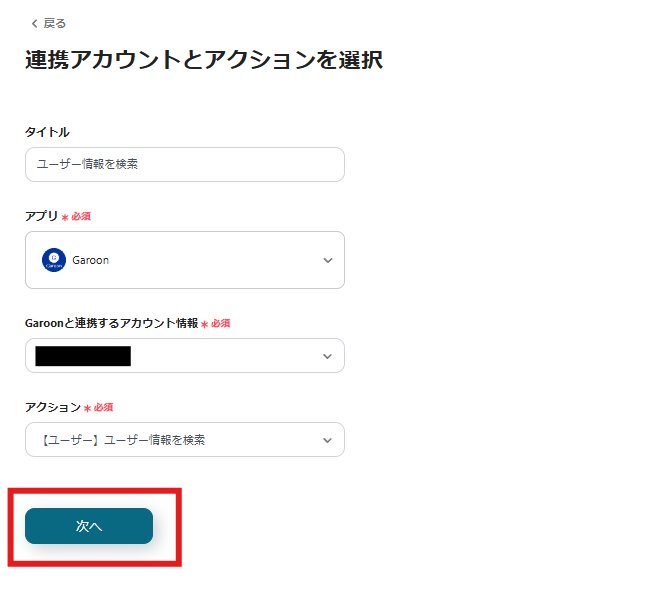
Task: Select the Garoon text in app selector
Action: [91, 260]
